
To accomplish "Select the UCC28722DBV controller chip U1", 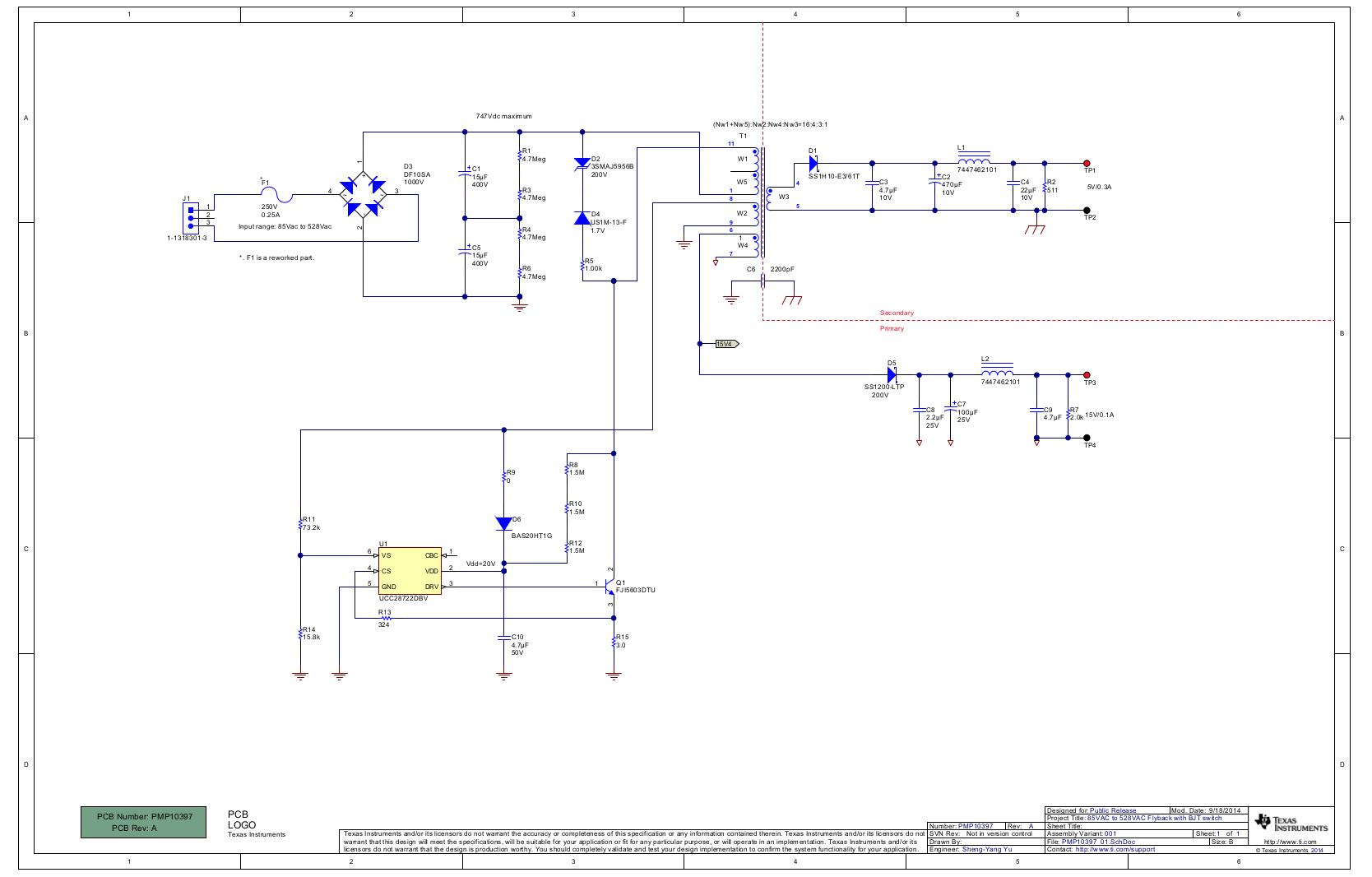I will pos(409,571).
